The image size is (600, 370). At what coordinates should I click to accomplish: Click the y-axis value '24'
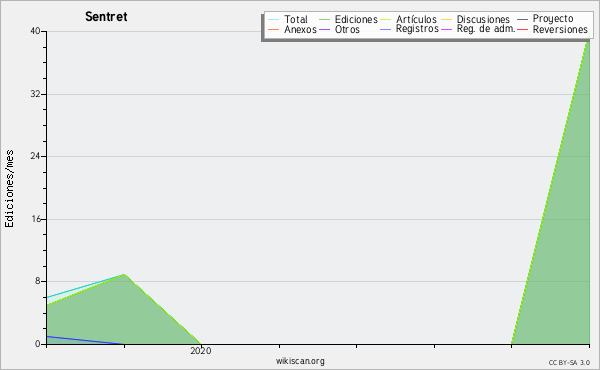[x=35, y=156]
